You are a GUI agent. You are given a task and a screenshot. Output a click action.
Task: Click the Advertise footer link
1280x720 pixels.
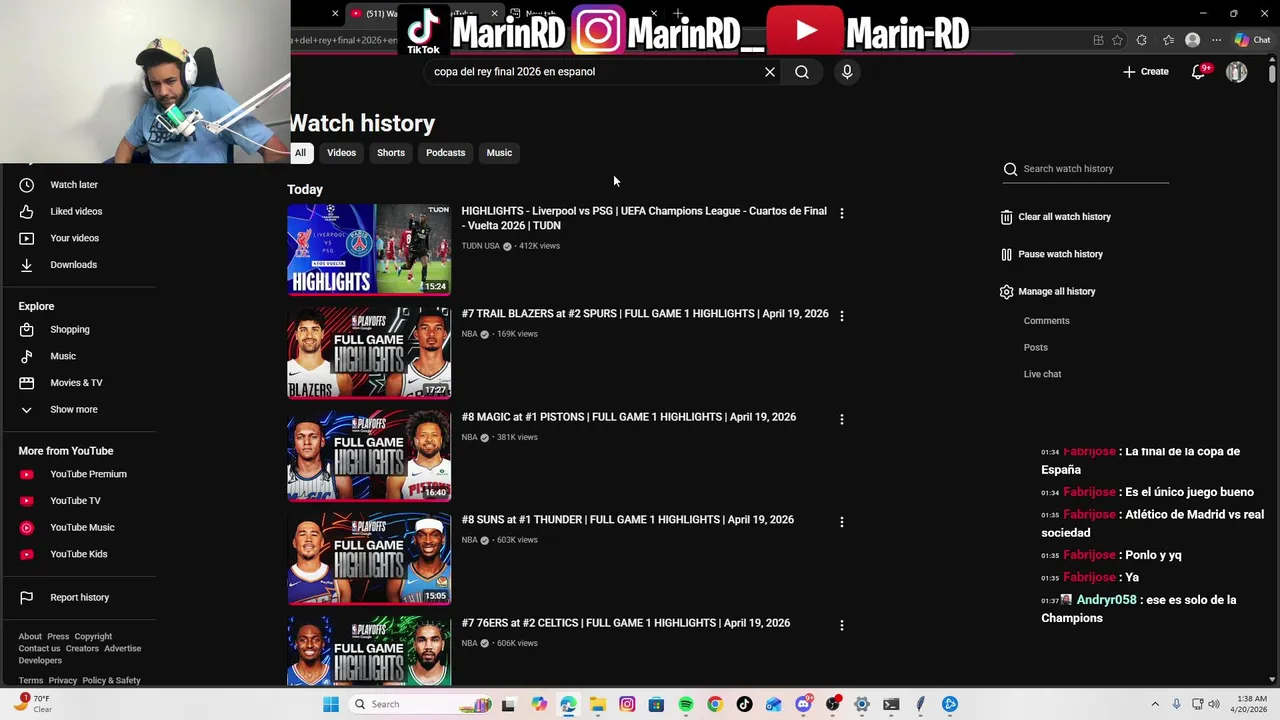point(123,649)
